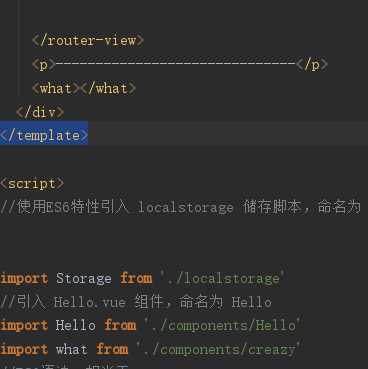This screenshot has height=369, width=368.
Task: Click the Storage identifier
Action: [84, 278]
